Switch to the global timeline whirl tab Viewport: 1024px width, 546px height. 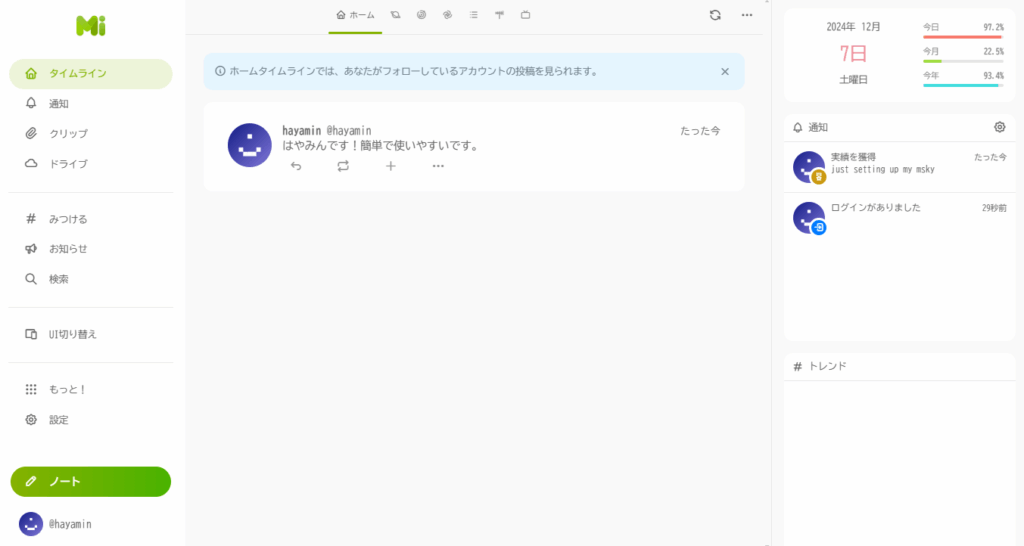pos(447,15)
